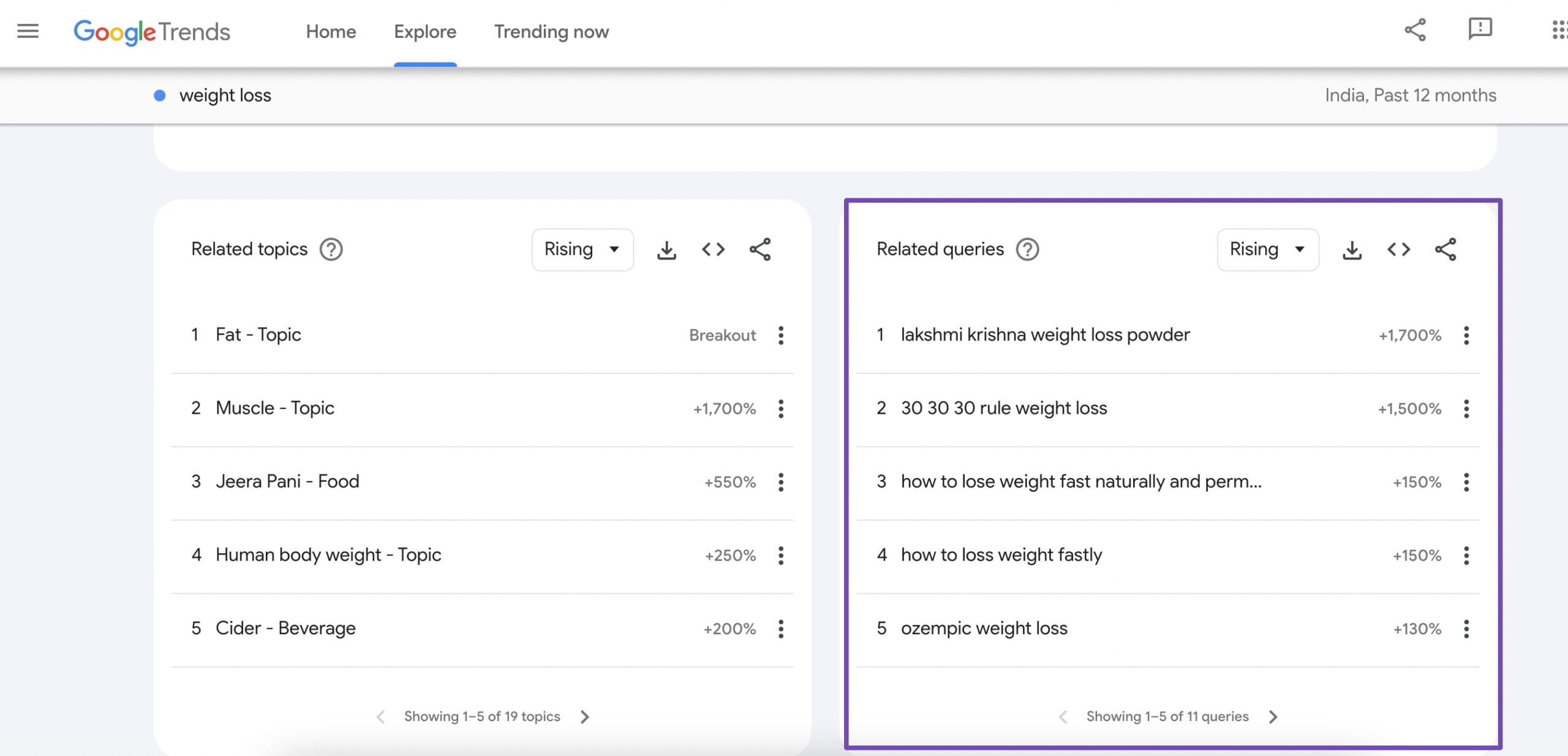The width and height of the screenshot is (1568, 756).
Task: Share the Related queries card
Action: [1445, 249]
